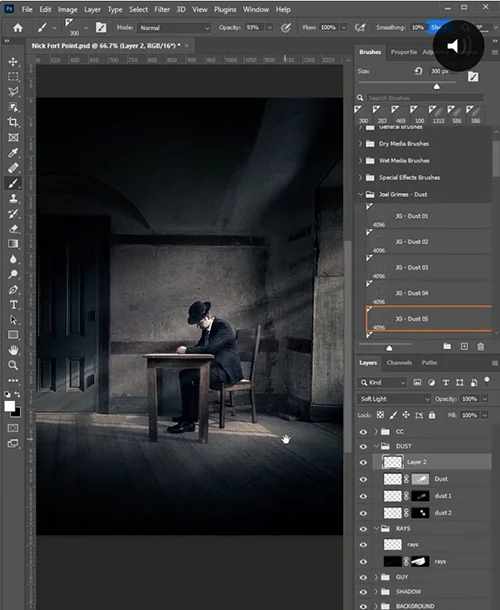Image resolution: width=500 pixels, height=610 pixels.
Task: Open the Soft Light blend mode dropdown
Action: tap(393, 399)
